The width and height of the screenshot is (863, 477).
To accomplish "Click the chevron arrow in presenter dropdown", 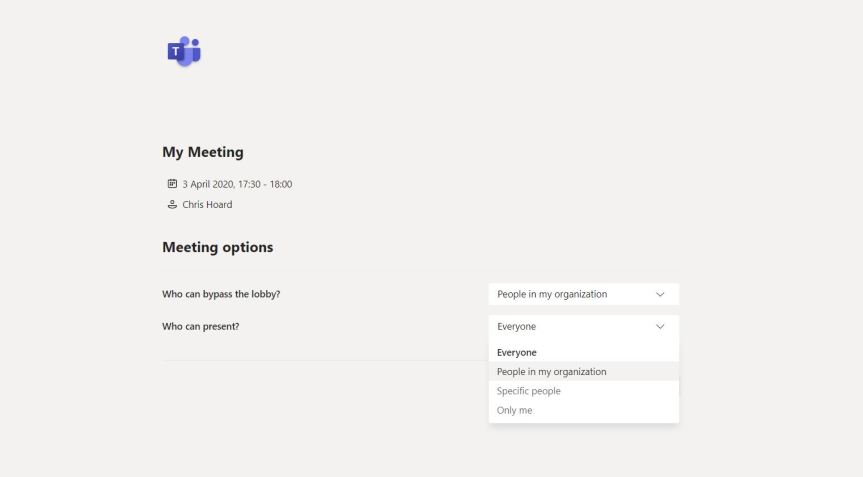I will (x=659, y=326).
